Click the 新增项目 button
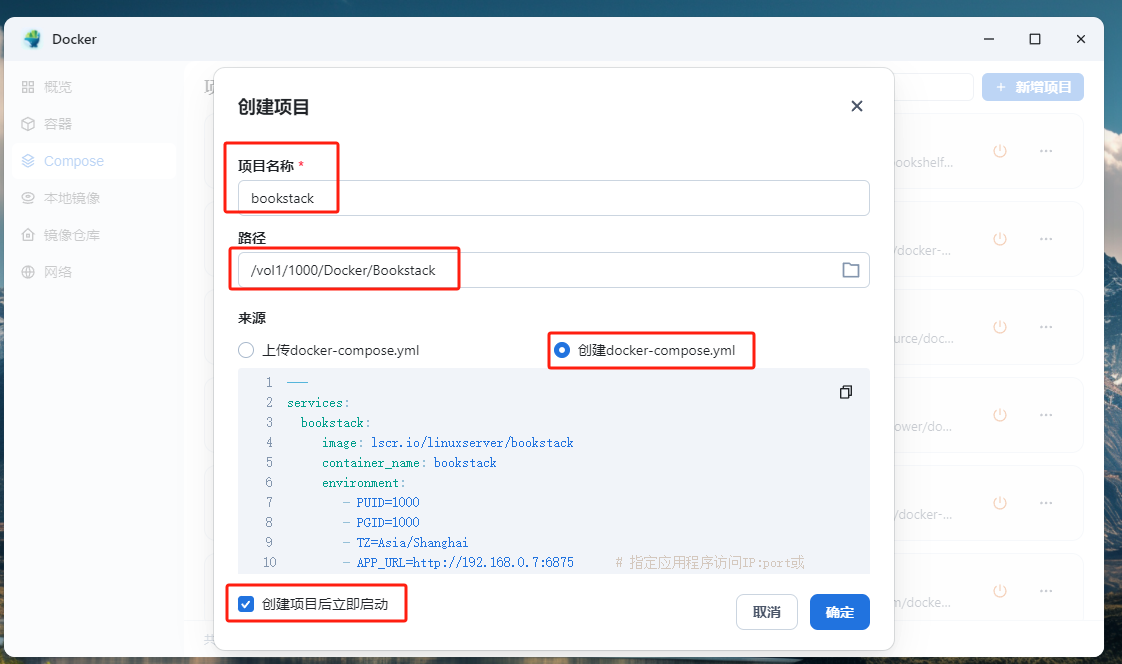The height and width of the screenshot is (664, 1122). [x=1033, y=87]
